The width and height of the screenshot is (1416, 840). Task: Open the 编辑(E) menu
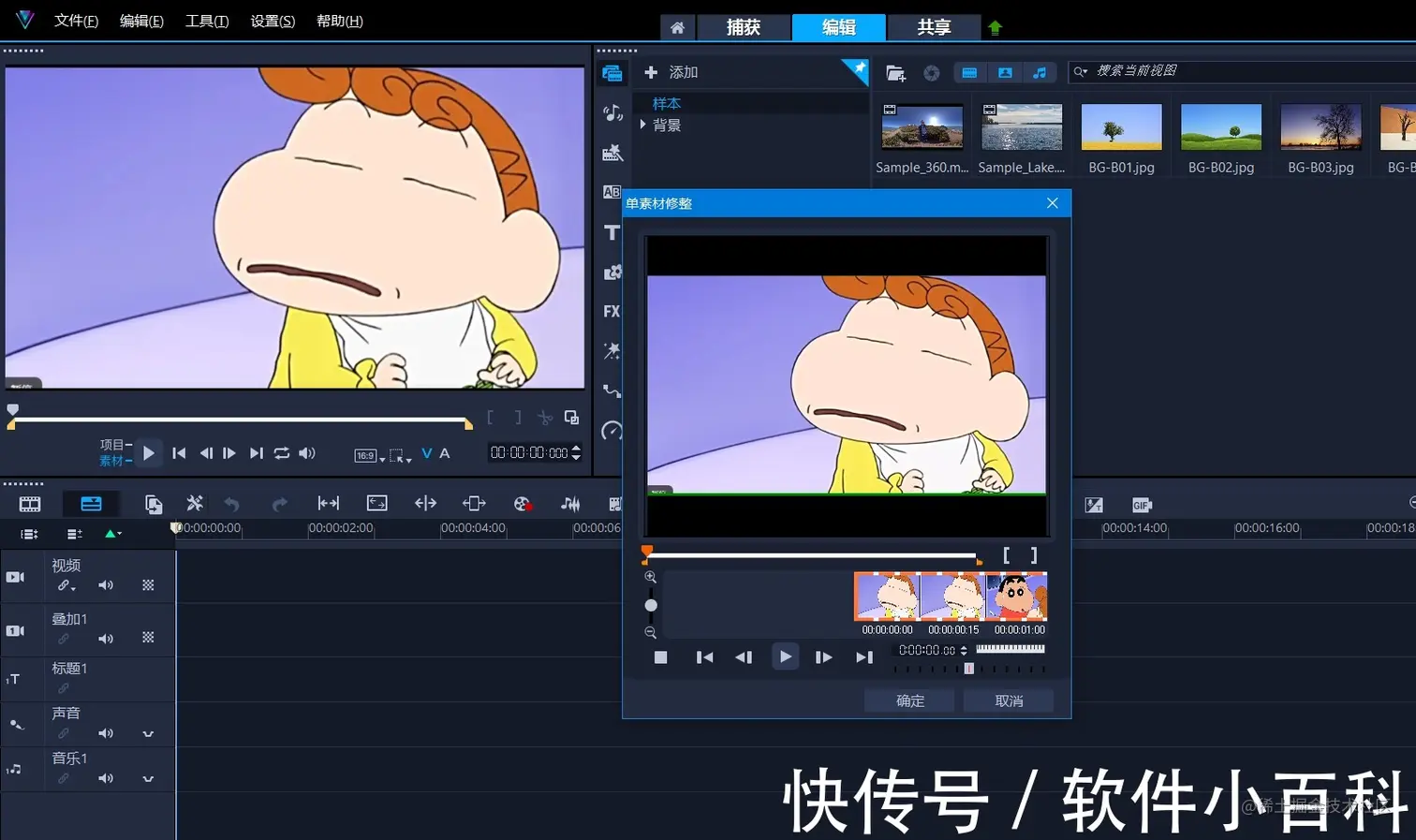tap(141, 21)
